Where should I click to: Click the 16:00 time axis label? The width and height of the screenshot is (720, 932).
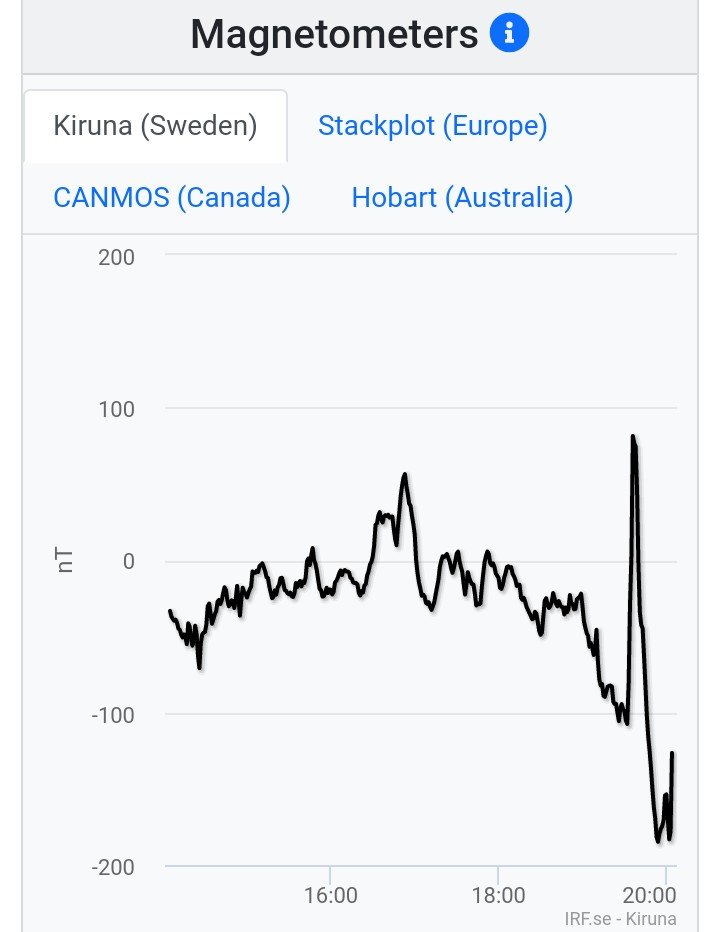point(330,893)
